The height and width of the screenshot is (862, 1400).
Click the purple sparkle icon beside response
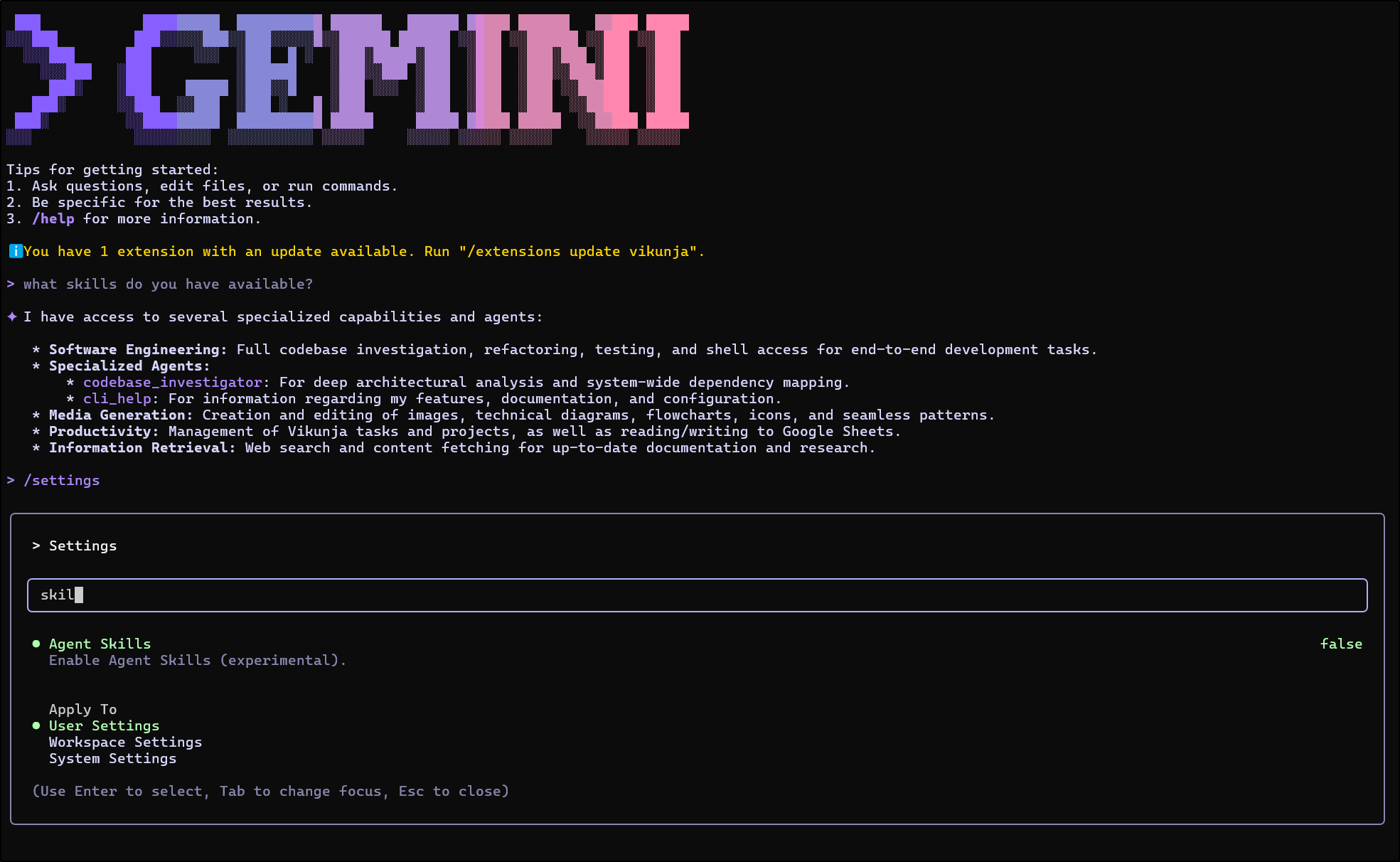point(12,316)
